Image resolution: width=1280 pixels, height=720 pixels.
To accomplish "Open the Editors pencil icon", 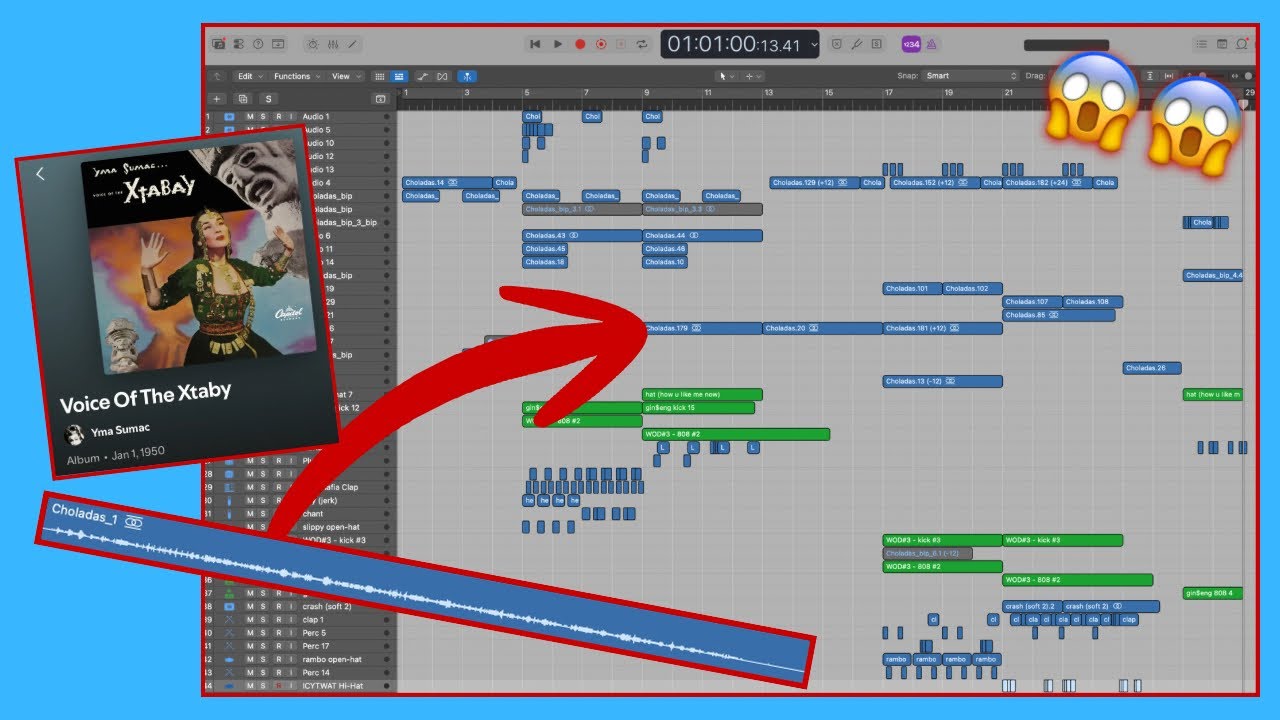I will click(x=353, y=44).
